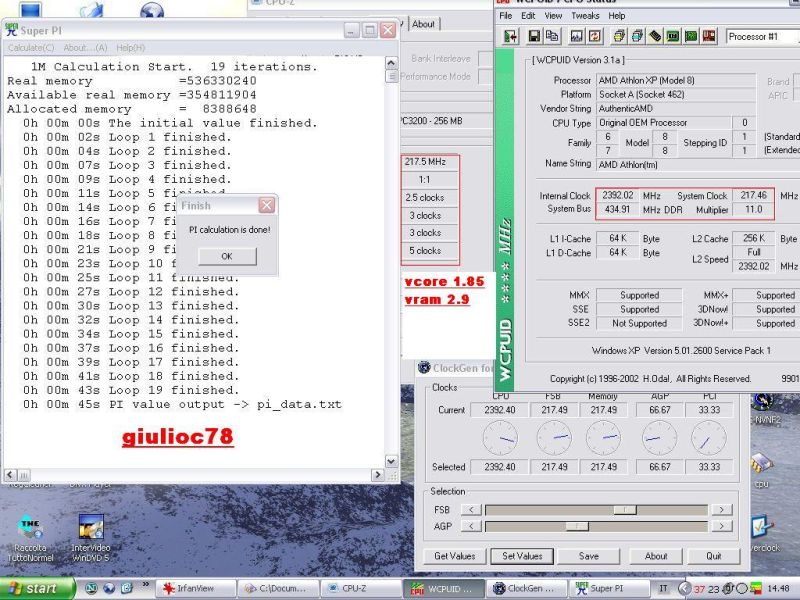The height and width of the screenshot is (600, 800).
Task: Click Save button in ClockGen
Action: pyautogui.click(x=589, y=556)
